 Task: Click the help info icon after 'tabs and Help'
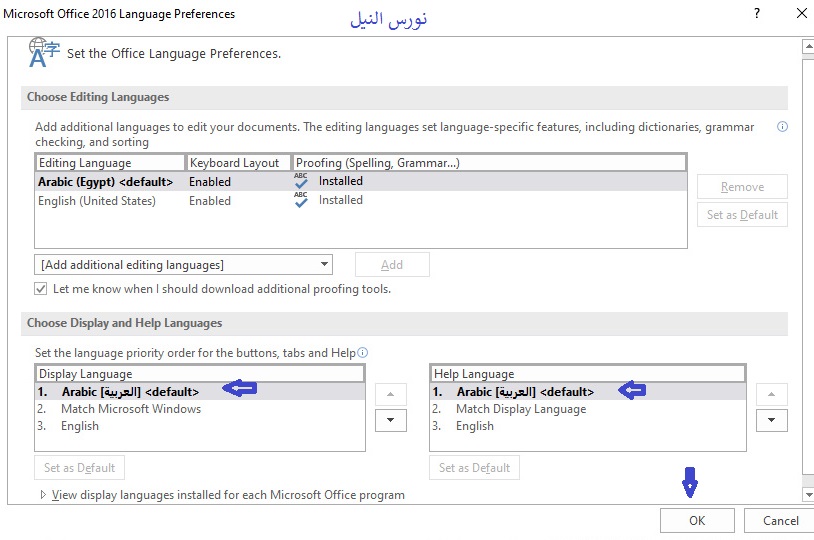tap(363, 353)
